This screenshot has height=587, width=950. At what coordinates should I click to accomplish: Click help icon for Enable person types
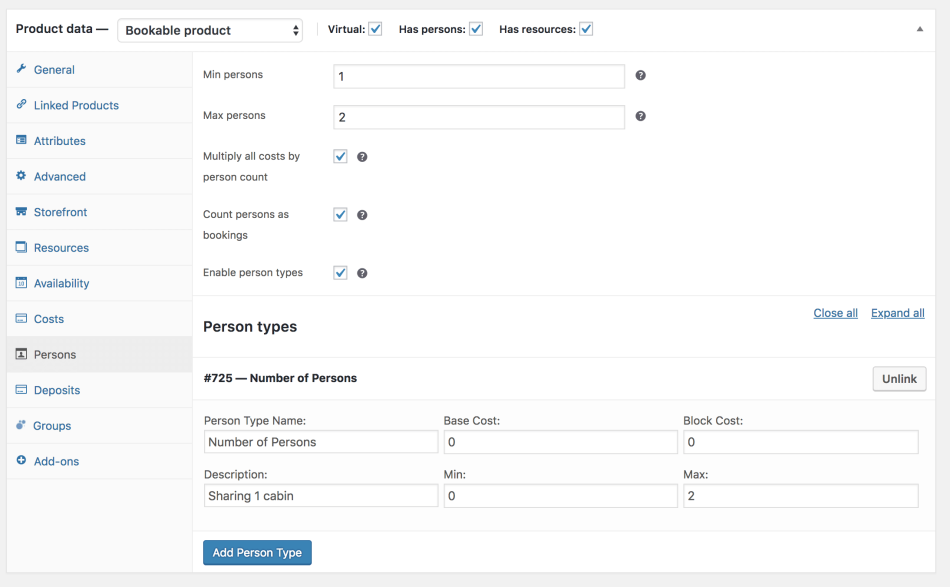[x=362, y=273]
